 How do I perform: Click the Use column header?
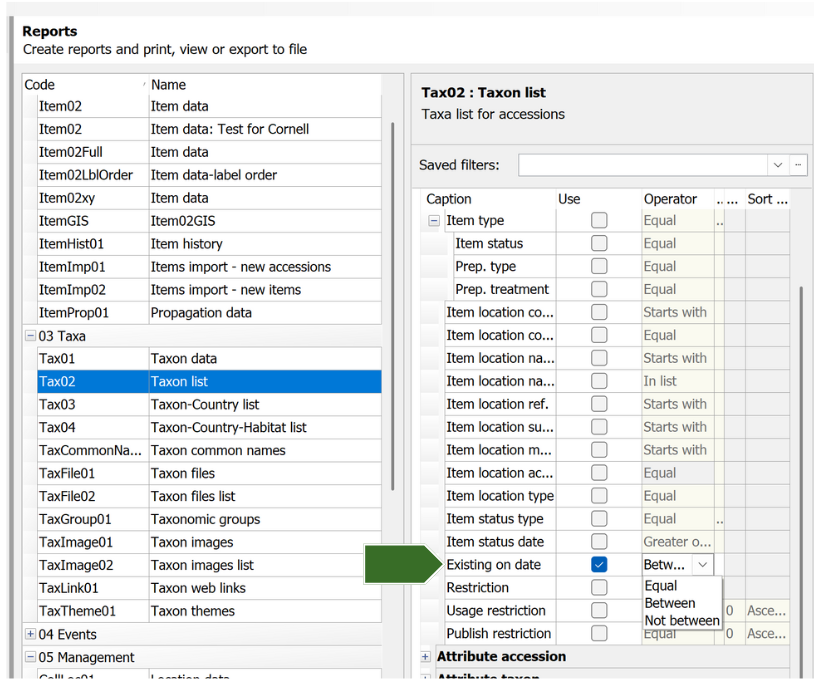(x=599, y=199)
